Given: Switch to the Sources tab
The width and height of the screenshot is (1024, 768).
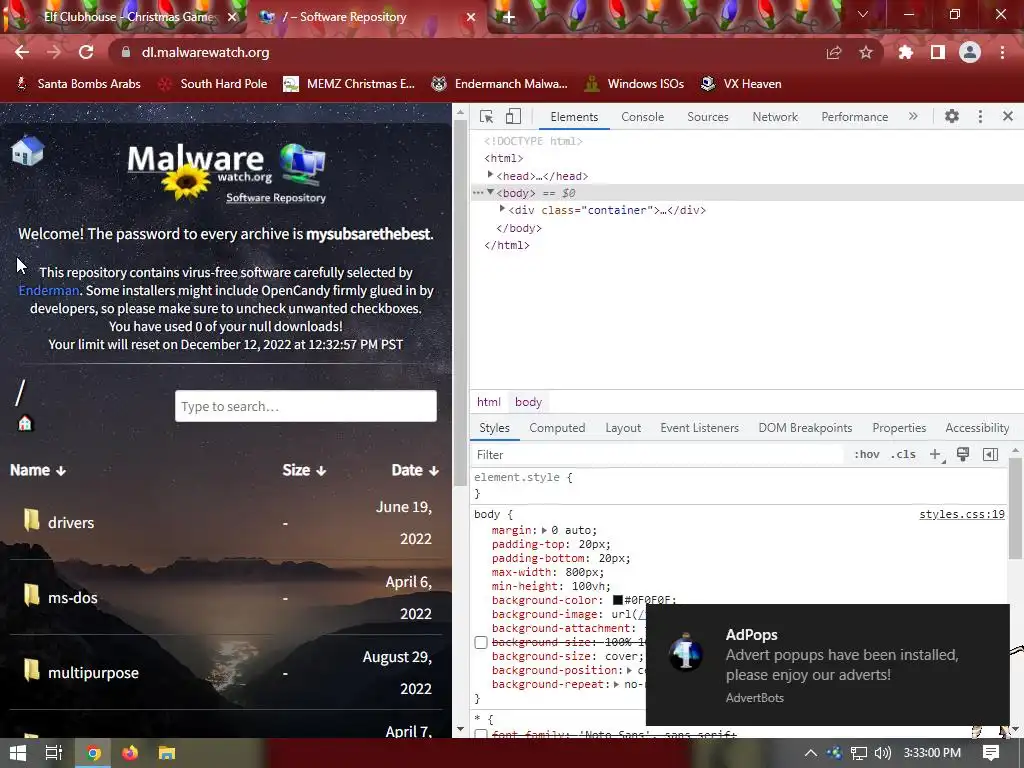Looking at the screenshot, I should [707, 117].
